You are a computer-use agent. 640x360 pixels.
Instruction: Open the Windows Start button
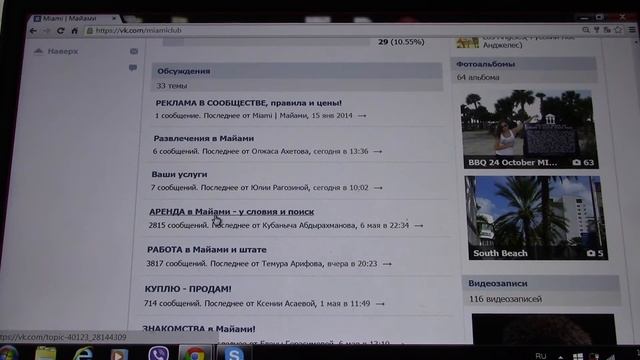[x=8, y=353]
